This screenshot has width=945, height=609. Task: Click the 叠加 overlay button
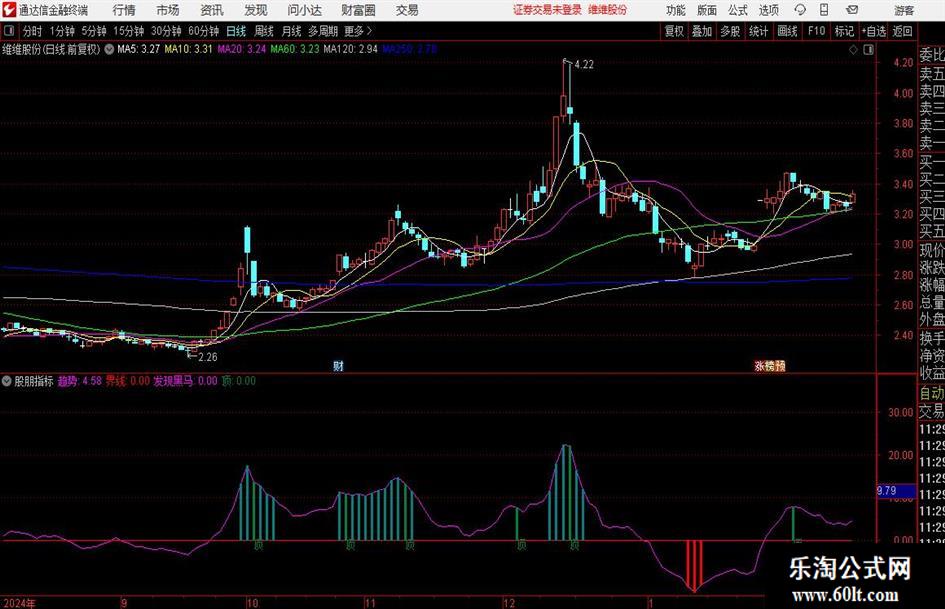[x=702, y=31]
